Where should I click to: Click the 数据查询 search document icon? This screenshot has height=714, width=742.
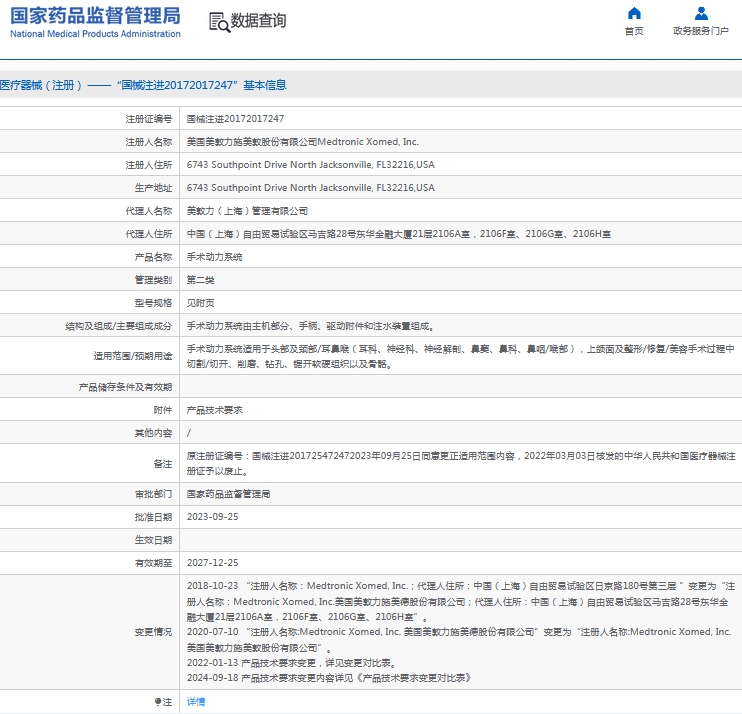220,22
